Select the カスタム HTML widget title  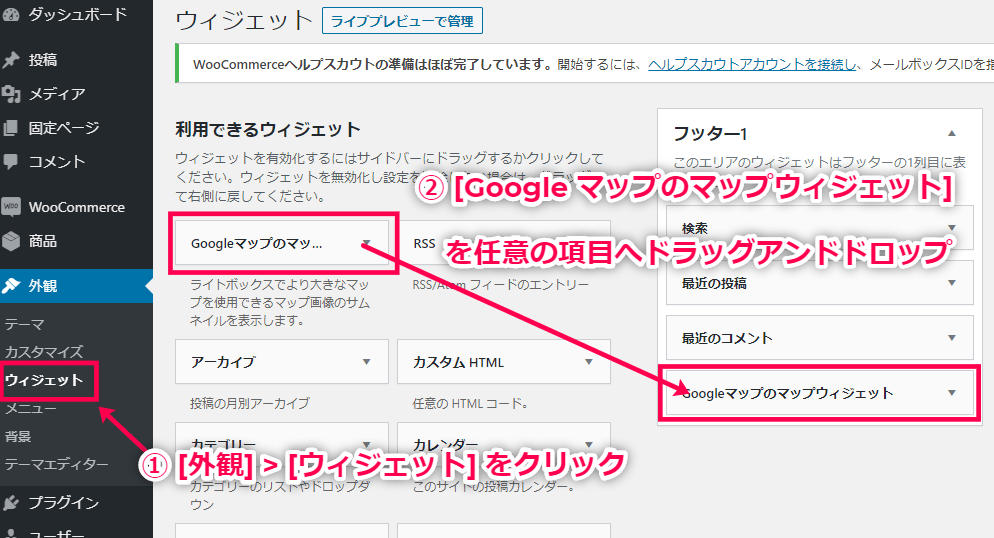458,362
